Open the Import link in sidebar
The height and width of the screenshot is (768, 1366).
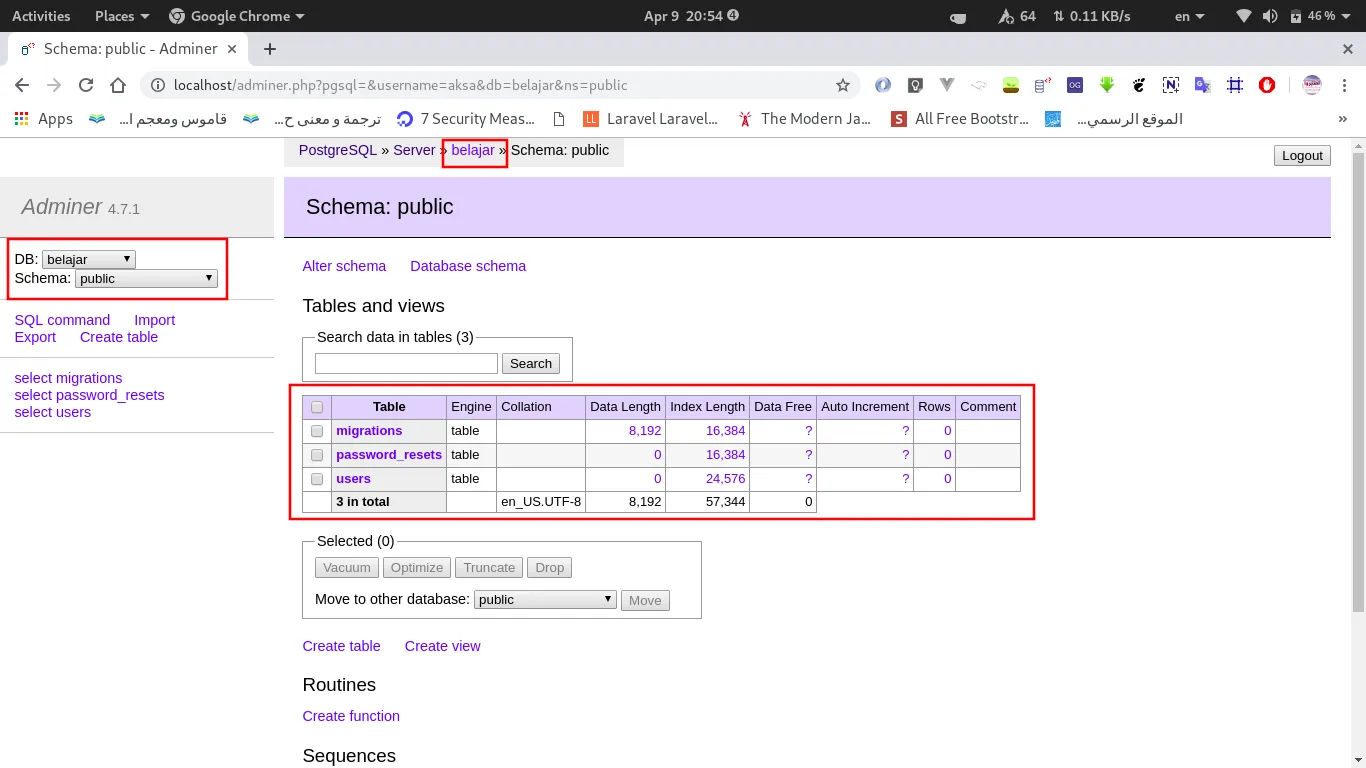(155, 320)
